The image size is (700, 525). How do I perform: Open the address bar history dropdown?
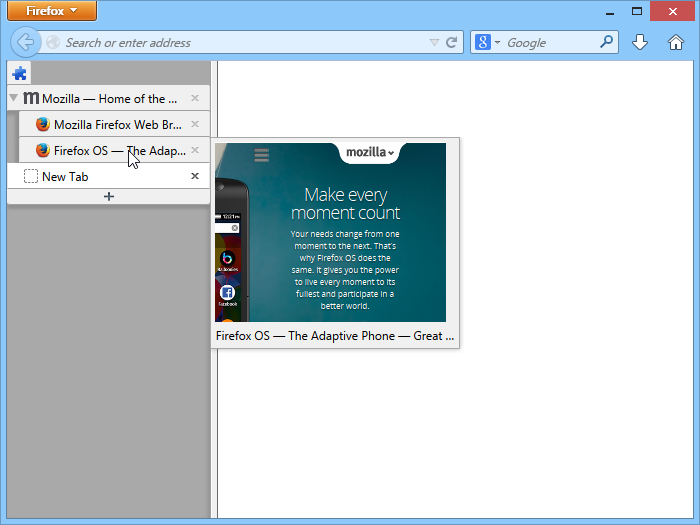coord(433,43)
